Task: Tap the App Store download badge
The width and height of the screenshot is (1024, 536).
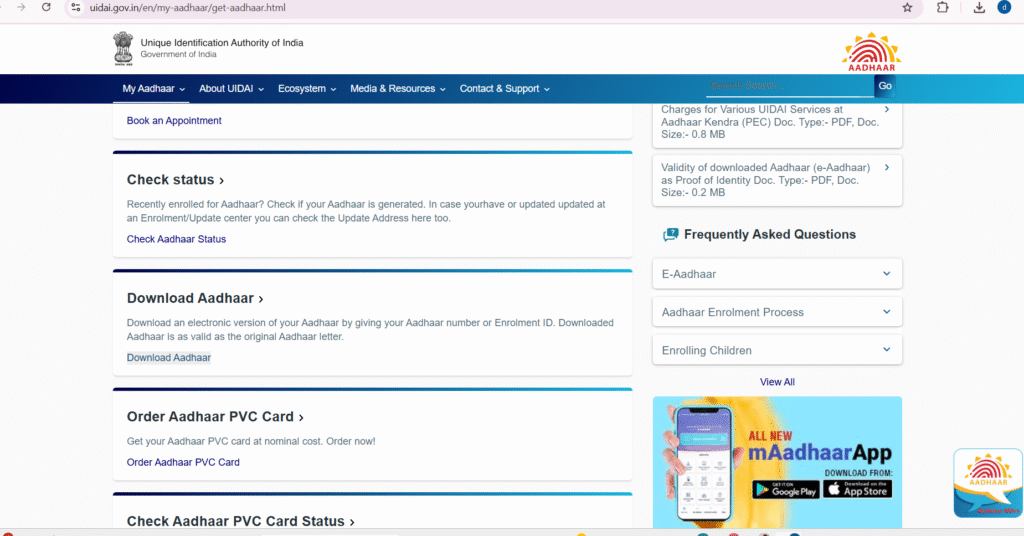Action: click(857, 489)
